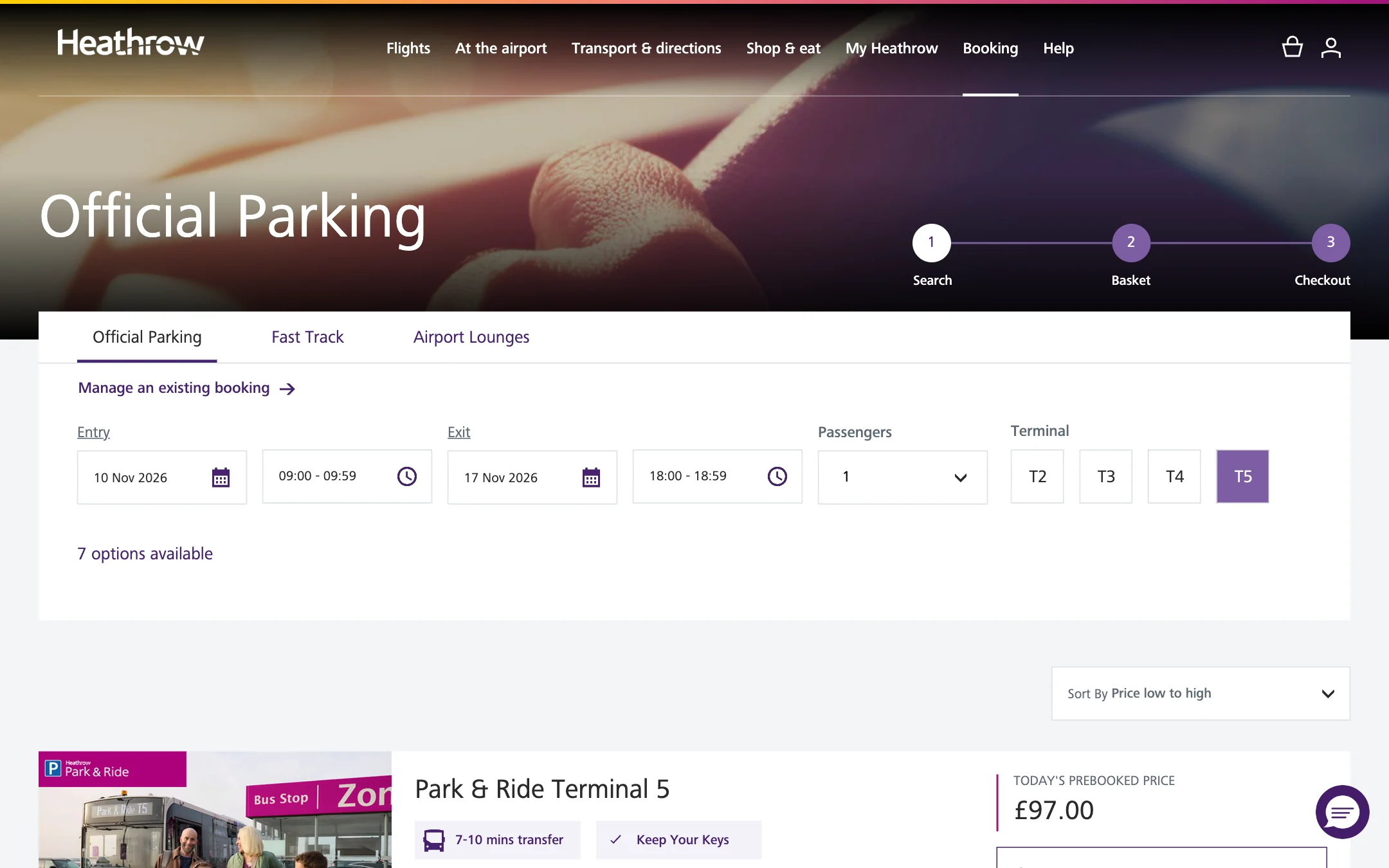Select terminal T3

(1105, 476)
